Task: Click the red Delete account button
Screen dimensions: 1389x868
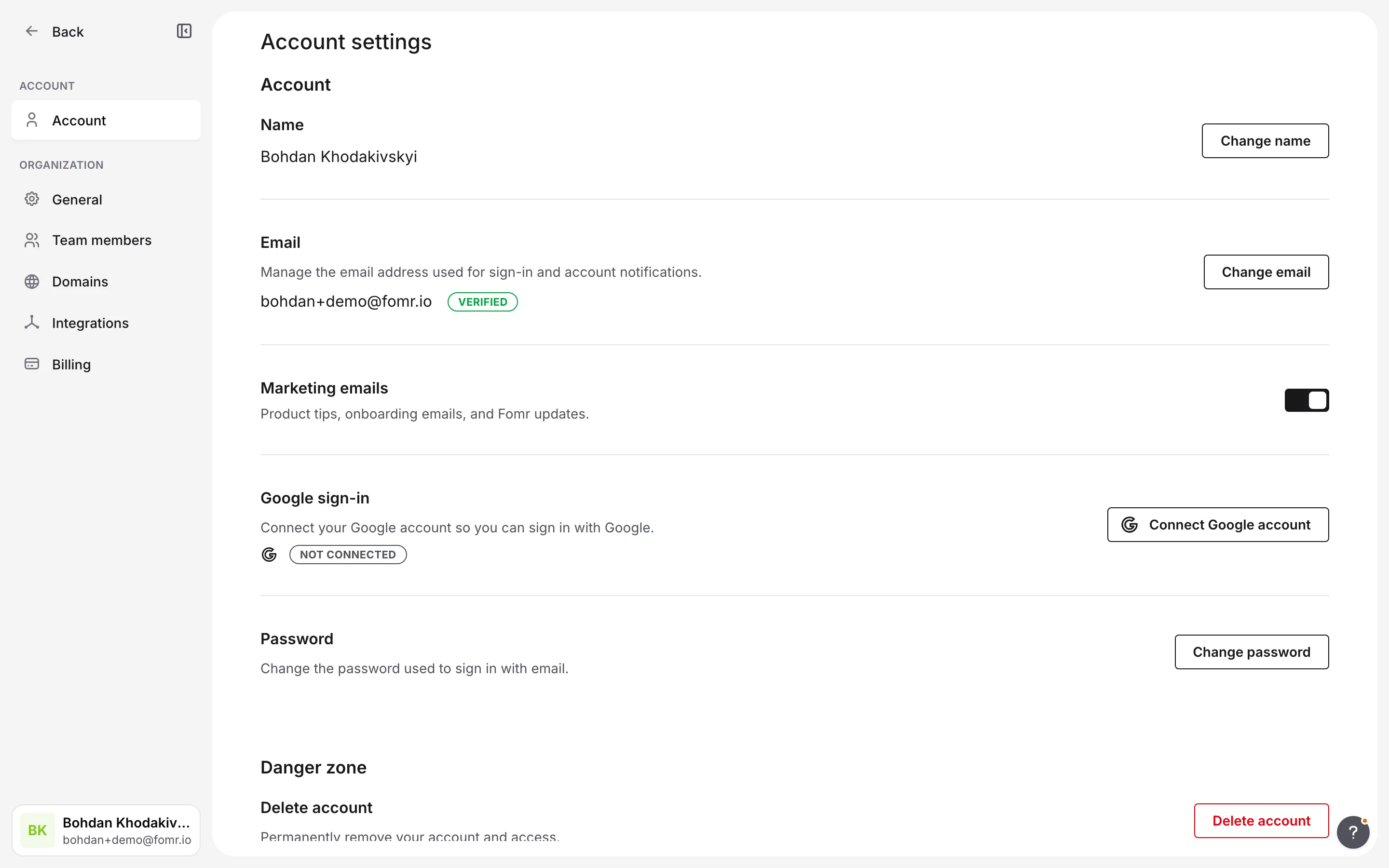Action: [x=1261, y=820]
